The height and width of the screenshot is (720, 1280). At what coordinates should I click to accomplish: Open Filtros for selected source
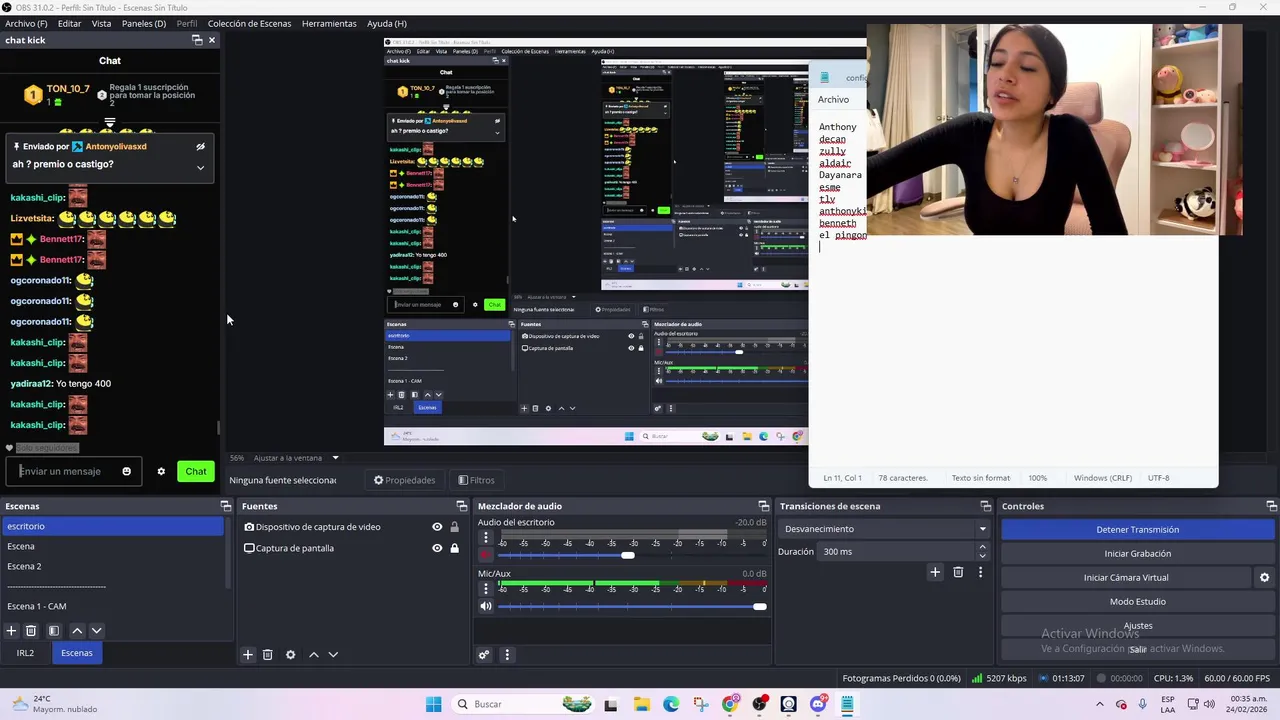pyautogui.click(x=476, y=480)
